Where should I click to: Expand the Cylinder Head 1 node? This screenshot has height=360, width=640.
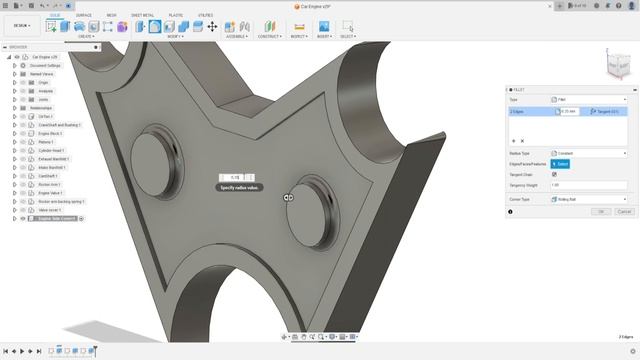[15, 151]
